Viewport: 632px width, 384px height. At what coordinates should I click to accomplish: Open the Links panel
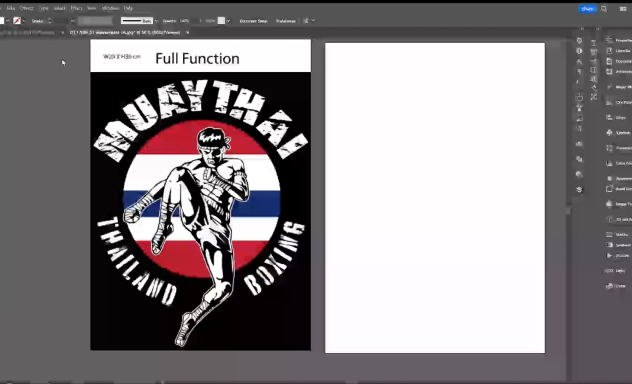click(x=616, y=270)
